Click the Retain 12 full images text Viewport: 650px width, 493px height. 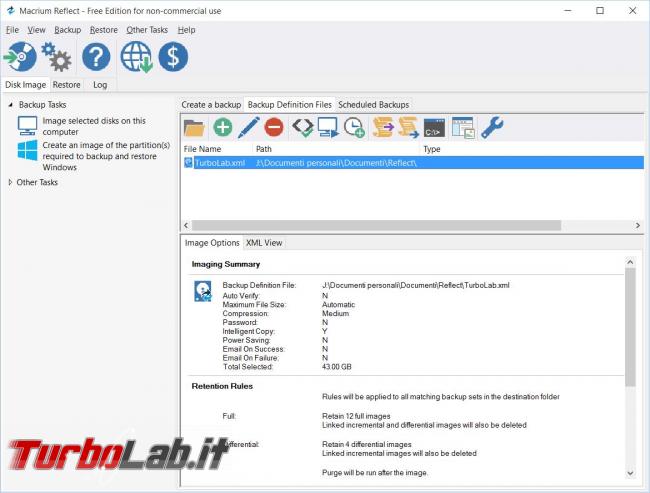pyautogui.click(x=356, y=416)
